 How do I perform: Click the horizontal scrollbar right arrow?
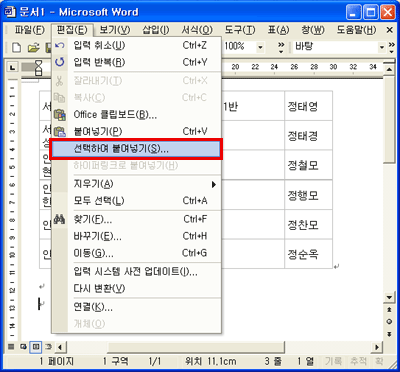(377, 347)
